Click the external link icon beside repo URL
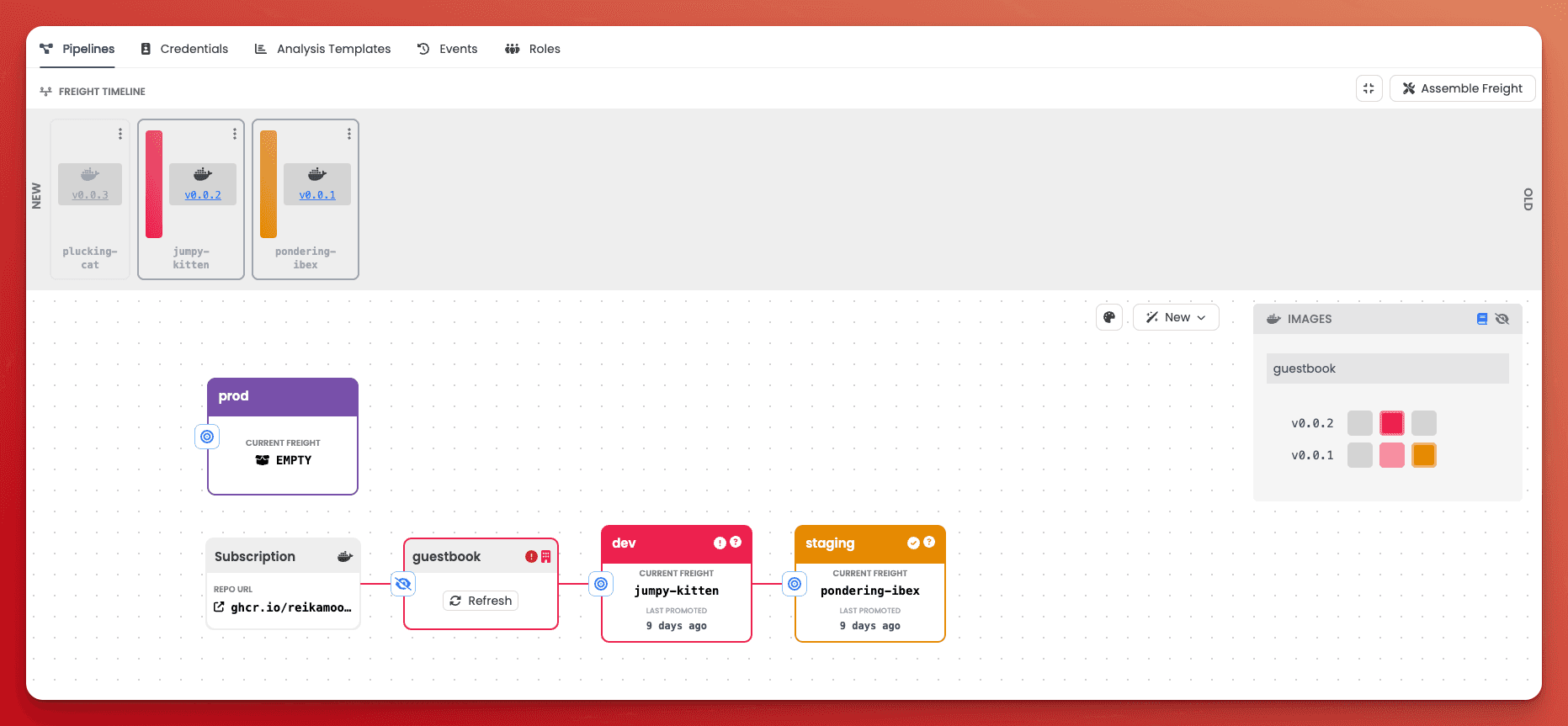Image resolution: width=1568 pixels, height=726 pixels. [x=219, y=607]
